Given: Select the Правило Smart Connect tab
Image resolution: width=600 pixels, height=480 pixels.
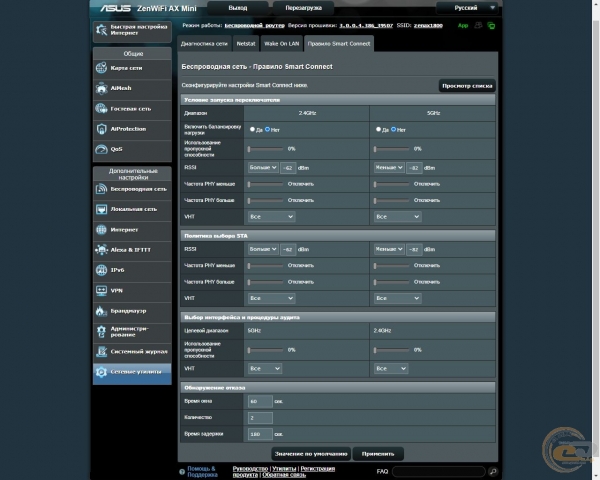Looking at the screenshot, I should (339, 44).
